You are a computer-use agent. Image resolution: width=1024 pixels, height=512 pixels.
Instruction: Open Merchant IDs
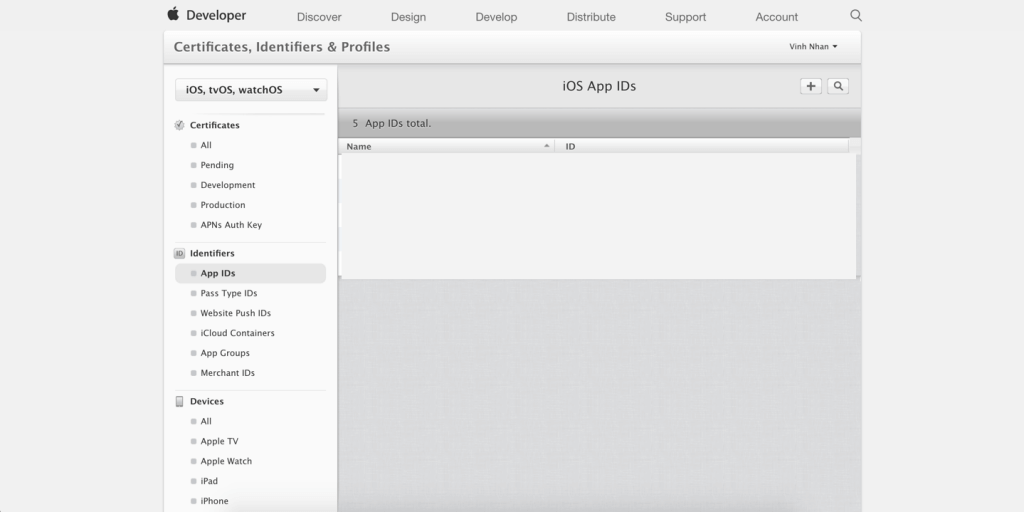pyautogui.click(x=227, y=373)
